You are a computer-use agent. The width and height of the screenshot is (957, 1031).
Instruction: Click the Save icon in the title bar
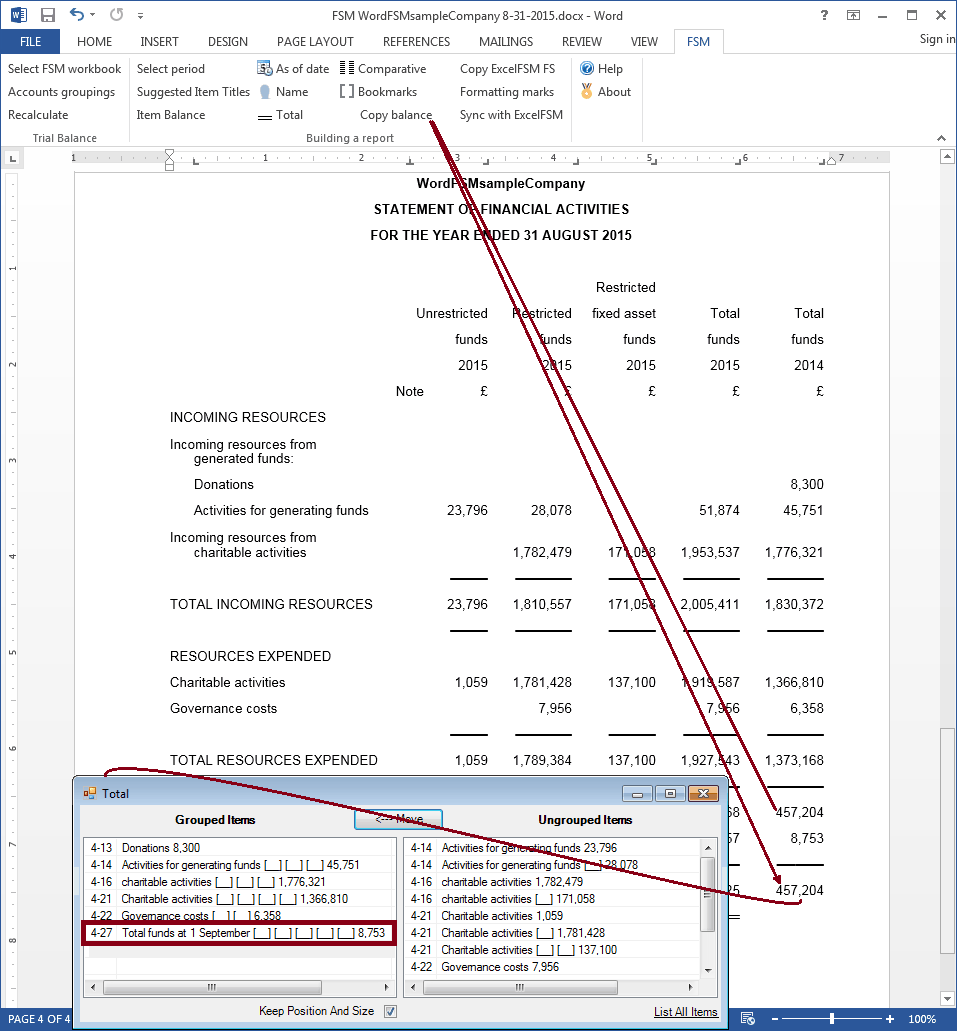47,15
